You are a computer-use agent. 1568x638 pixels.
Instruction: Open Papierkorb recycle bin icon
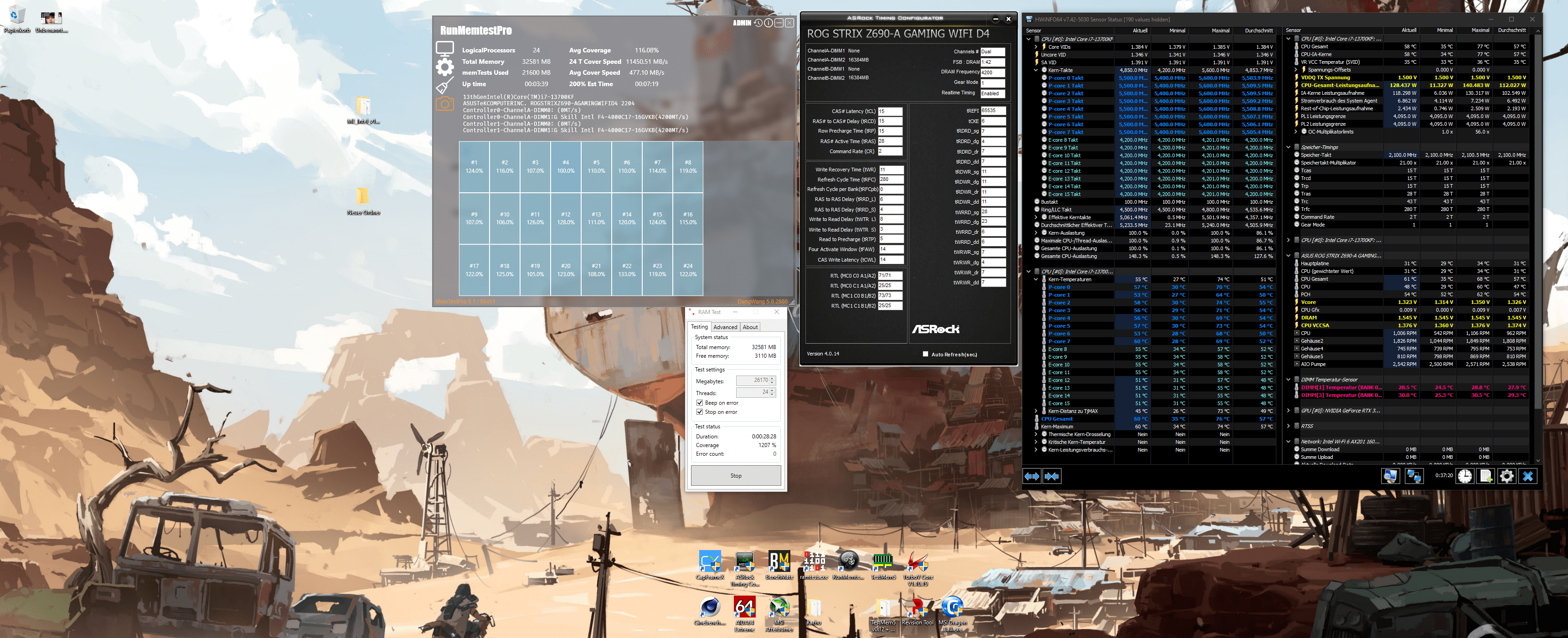point(17,20)
